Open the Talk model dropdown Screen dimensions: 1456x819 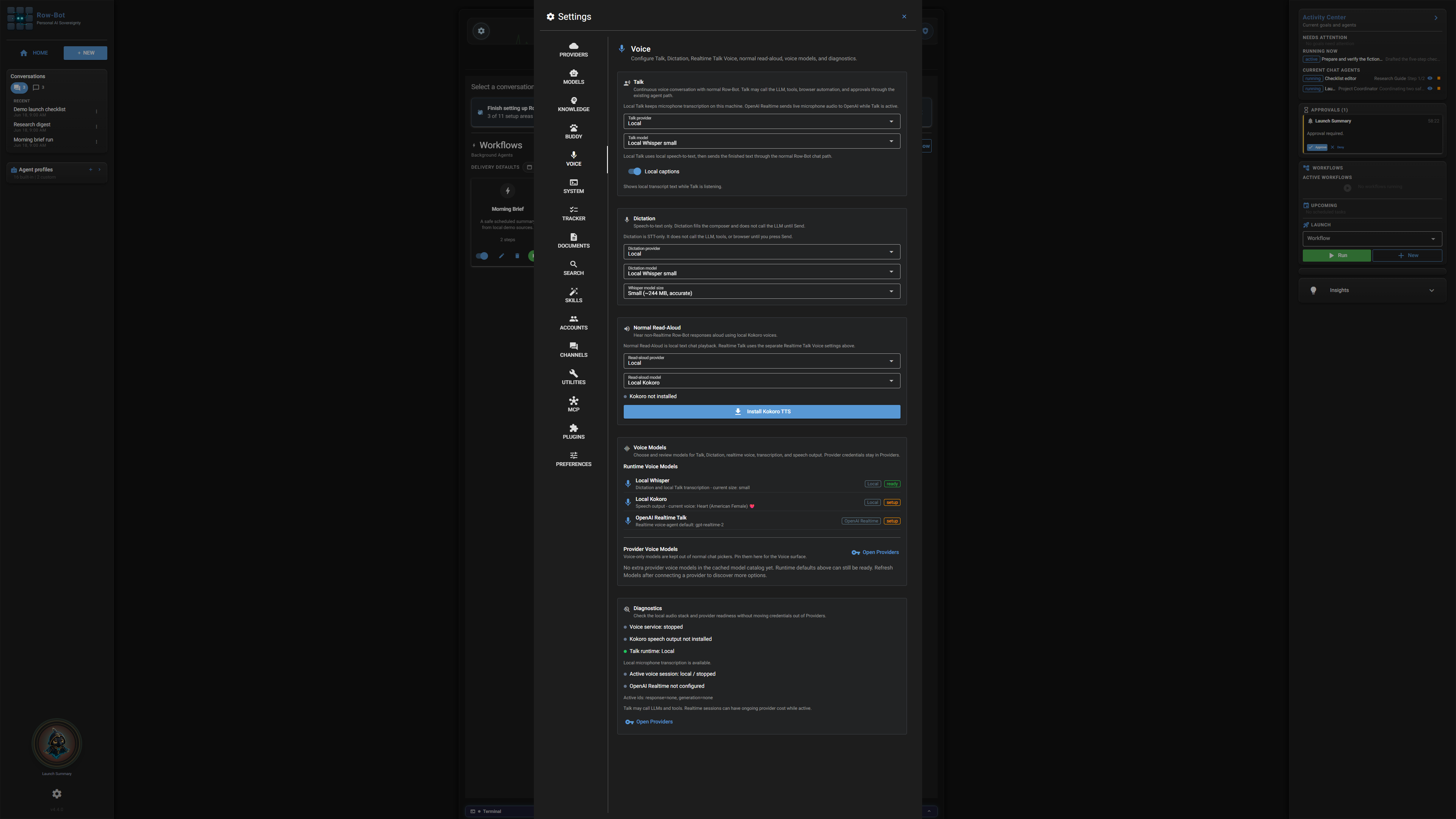click(761, 141)
